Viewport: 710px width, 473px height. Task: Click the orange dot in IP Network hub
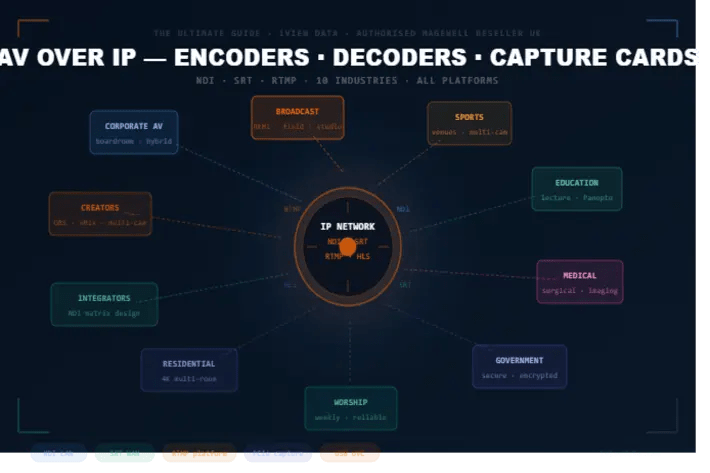(348, 247)
